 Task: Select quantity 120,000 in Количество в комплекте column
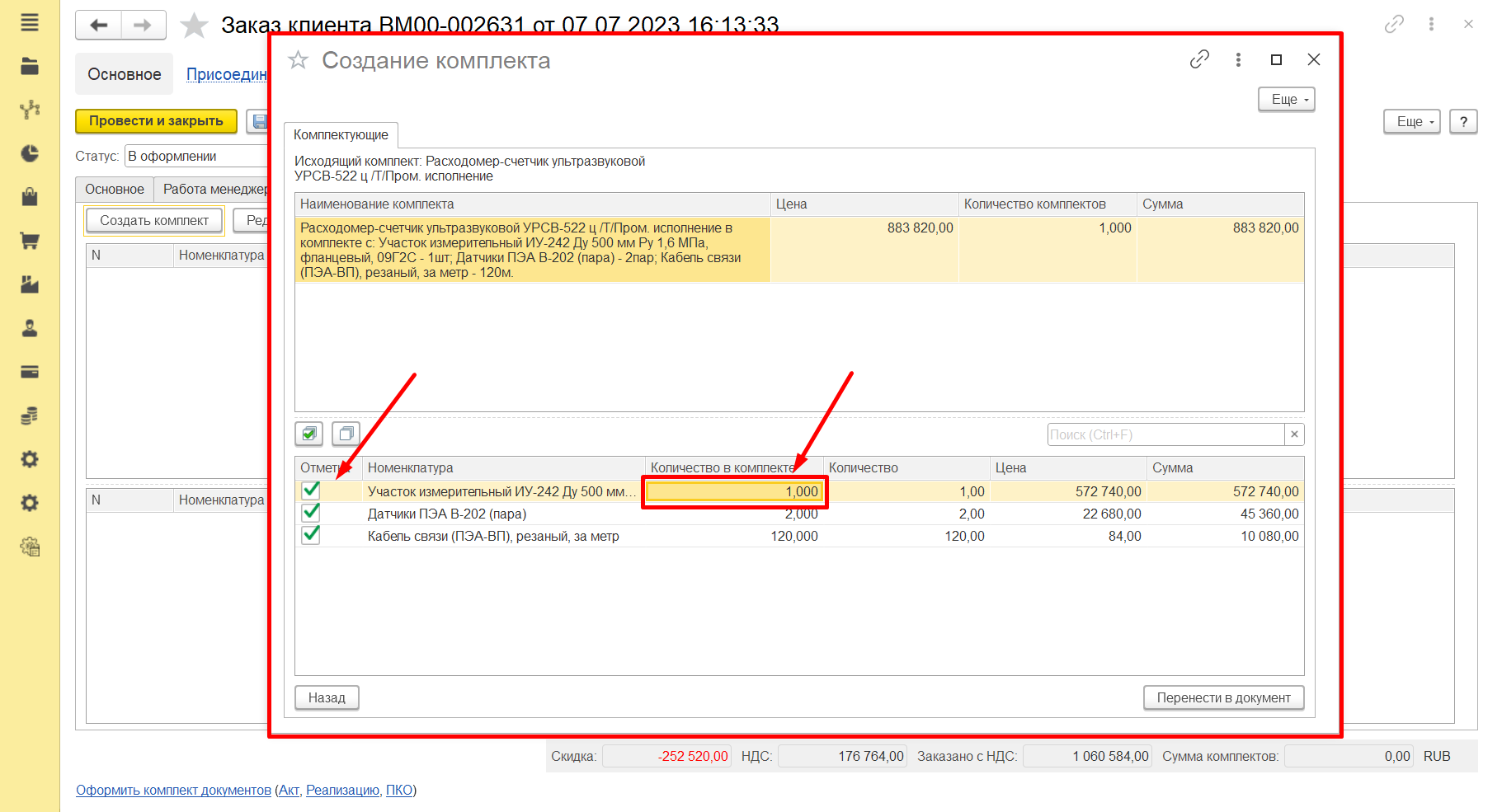point(735,536)
